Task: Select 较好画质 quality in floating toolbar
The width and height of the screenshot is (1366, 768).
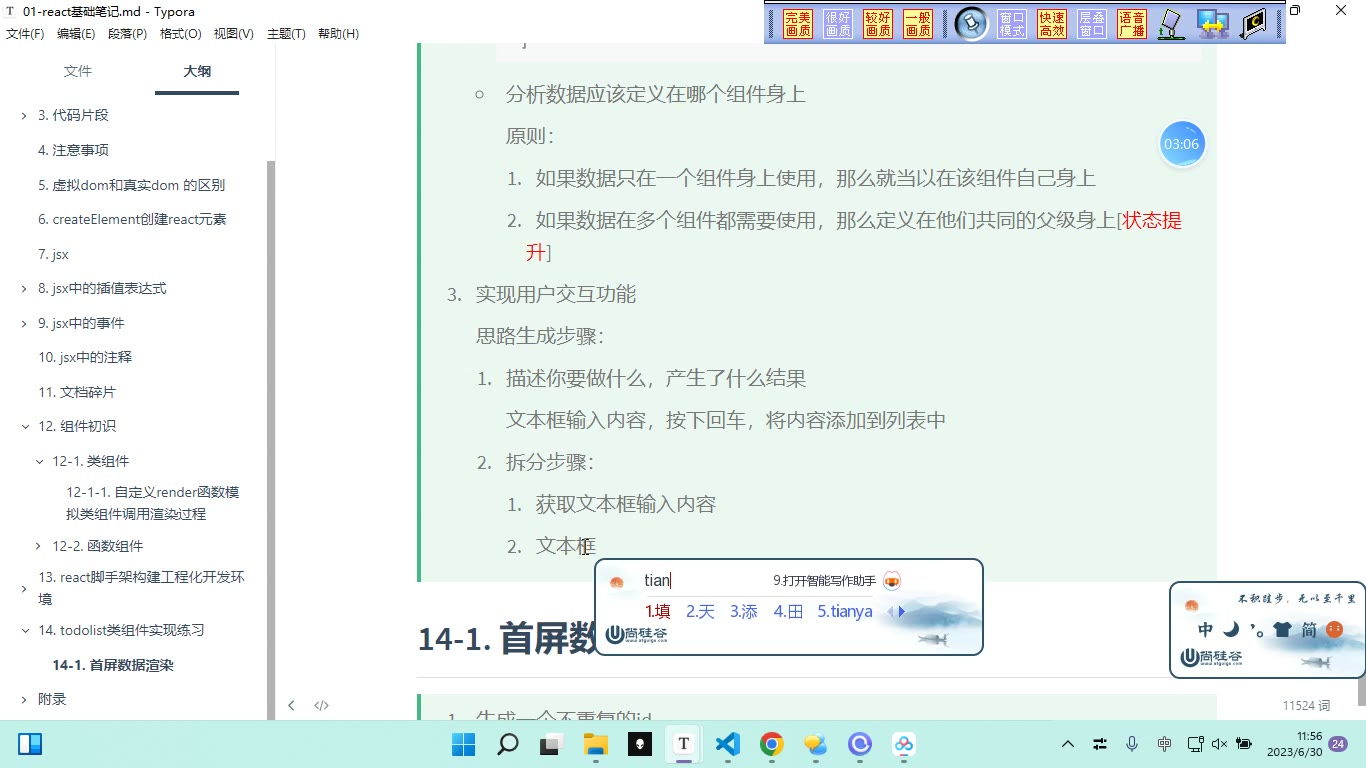Action: pyautogui.click(x=878, y=24)
